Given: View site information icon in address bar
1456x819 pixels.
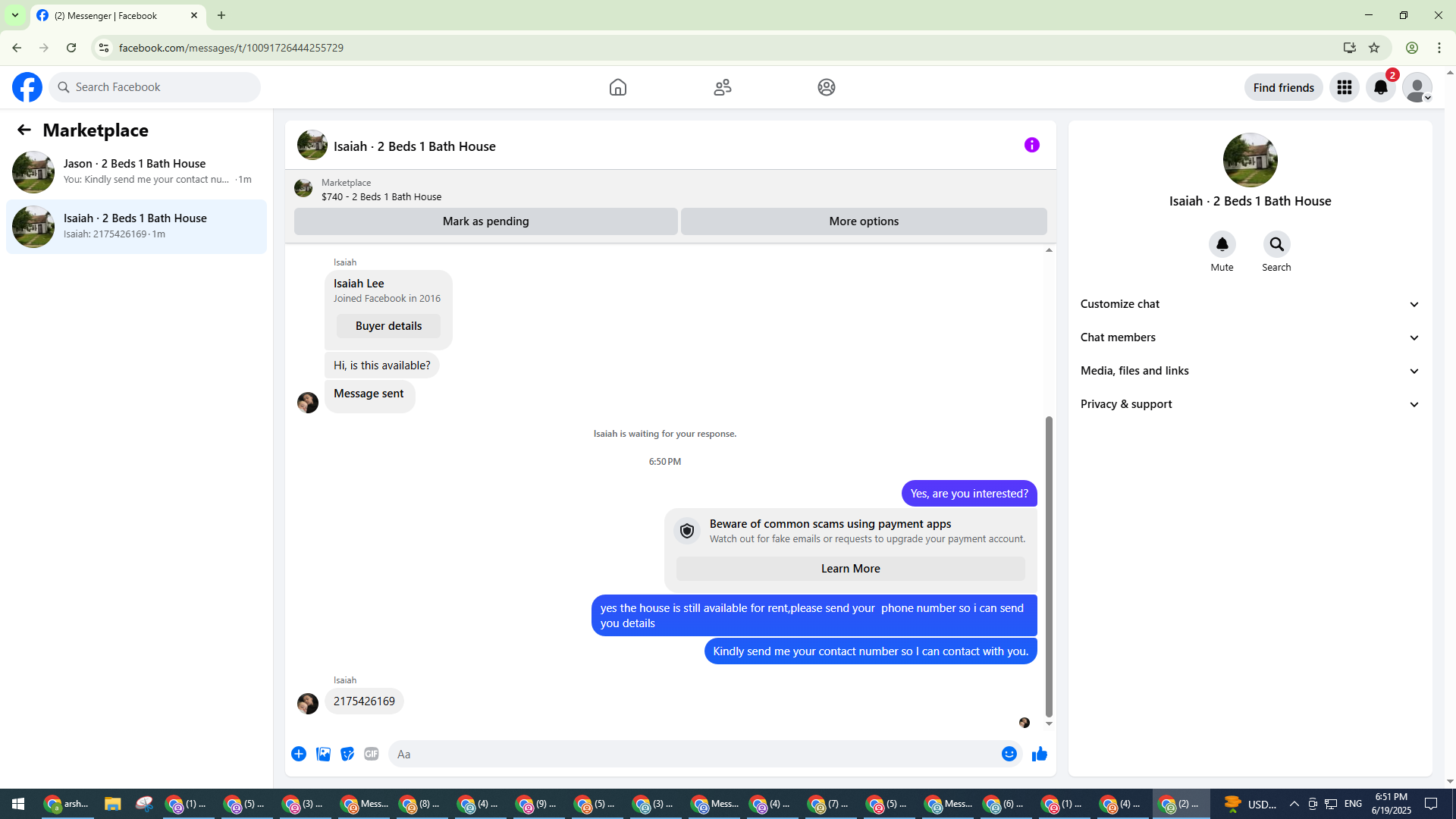Looking at the screenshot, I should tap(104, 48).
